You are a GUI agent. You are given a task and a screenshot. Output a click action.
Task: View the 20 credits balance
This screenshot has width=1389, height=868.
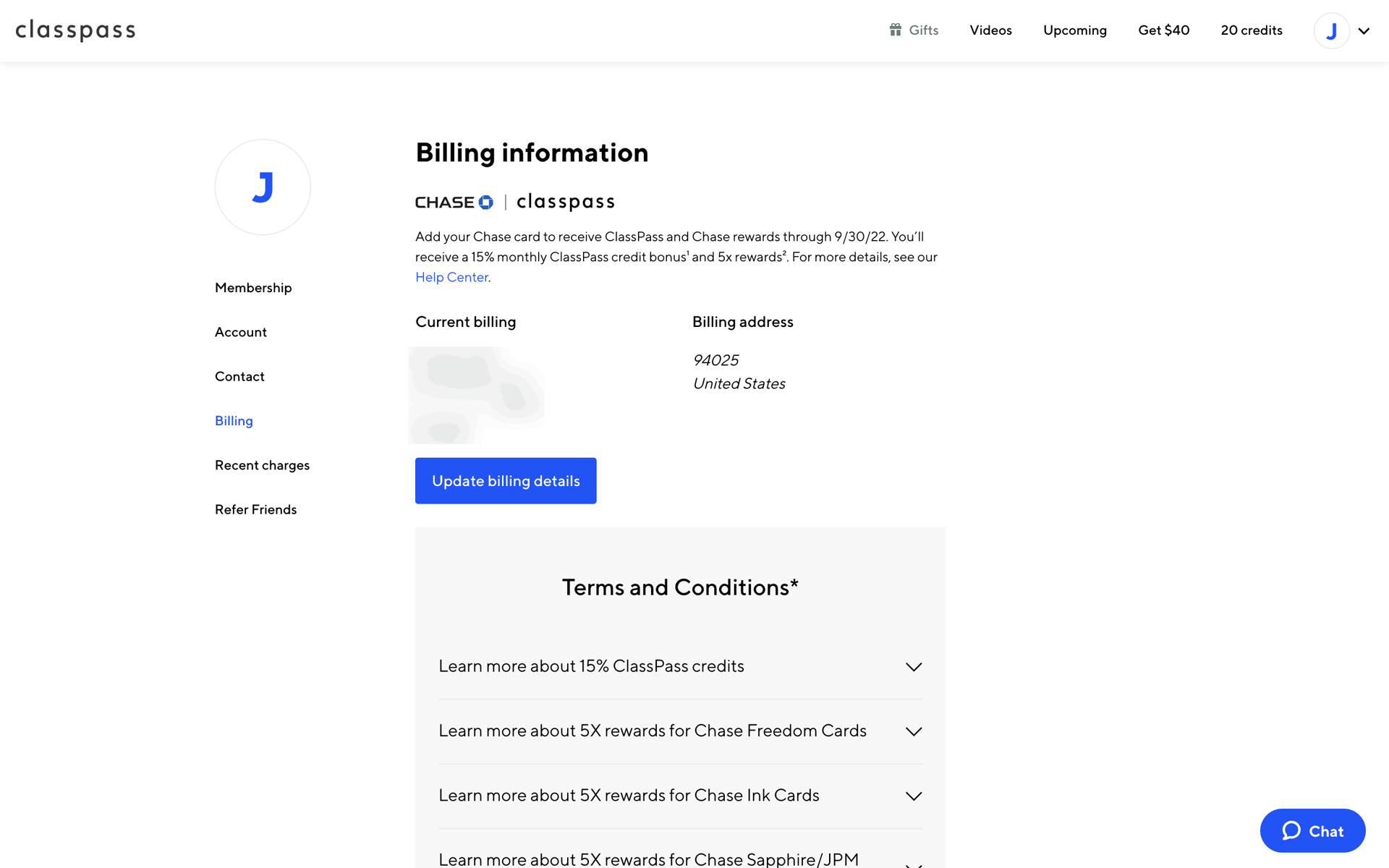1251,30
